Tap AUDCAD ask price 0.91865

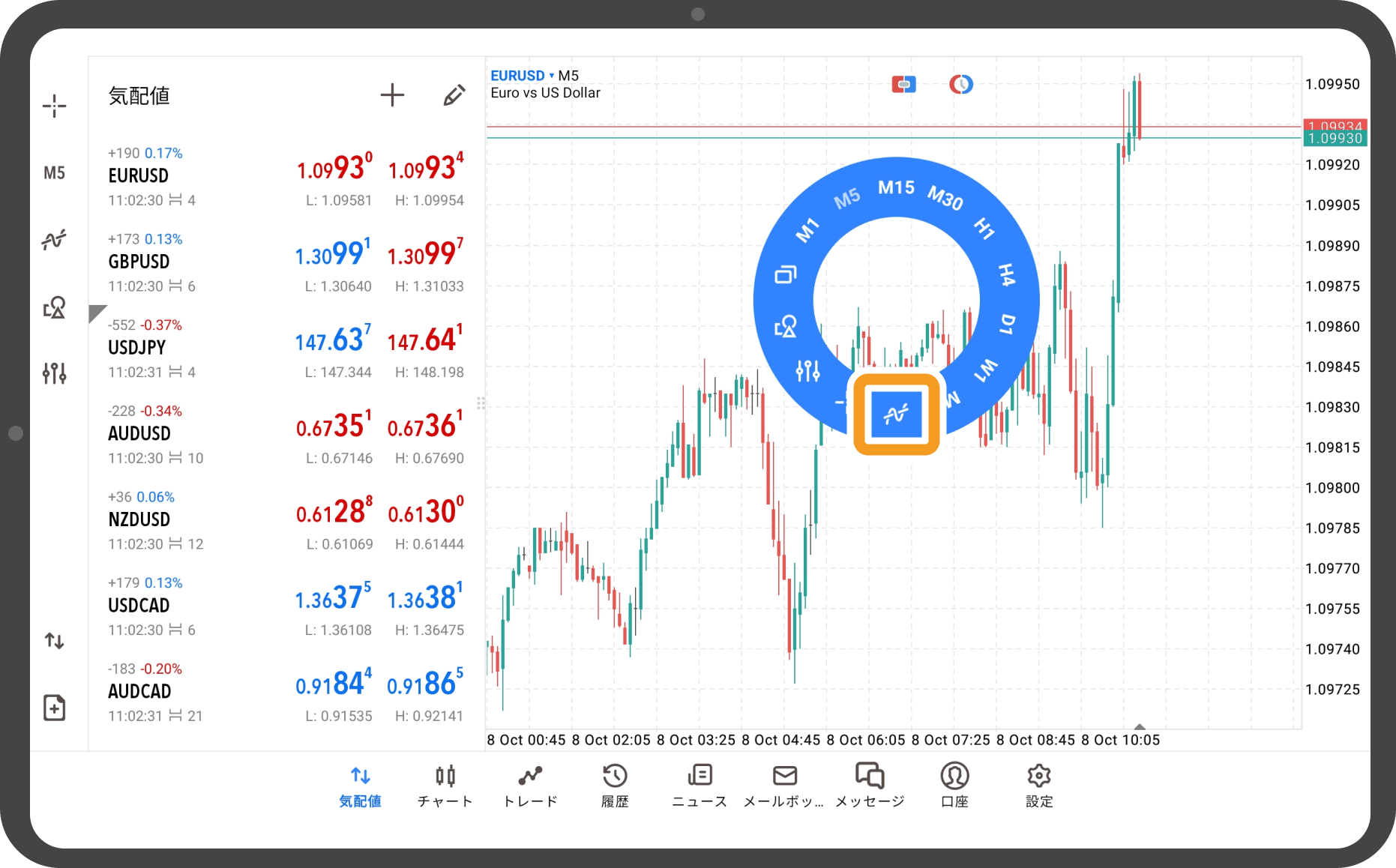point(425,684)
